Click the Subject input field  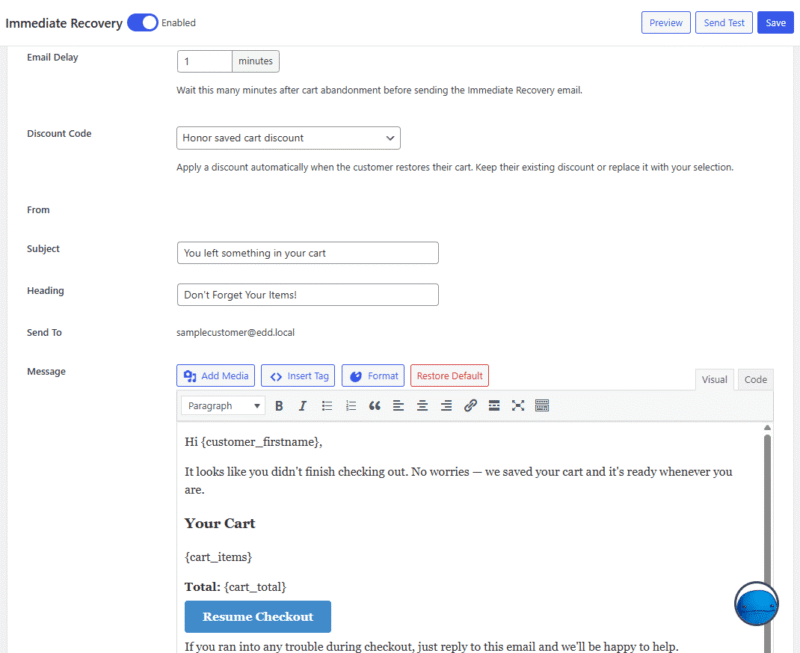[x=307, y=253]
